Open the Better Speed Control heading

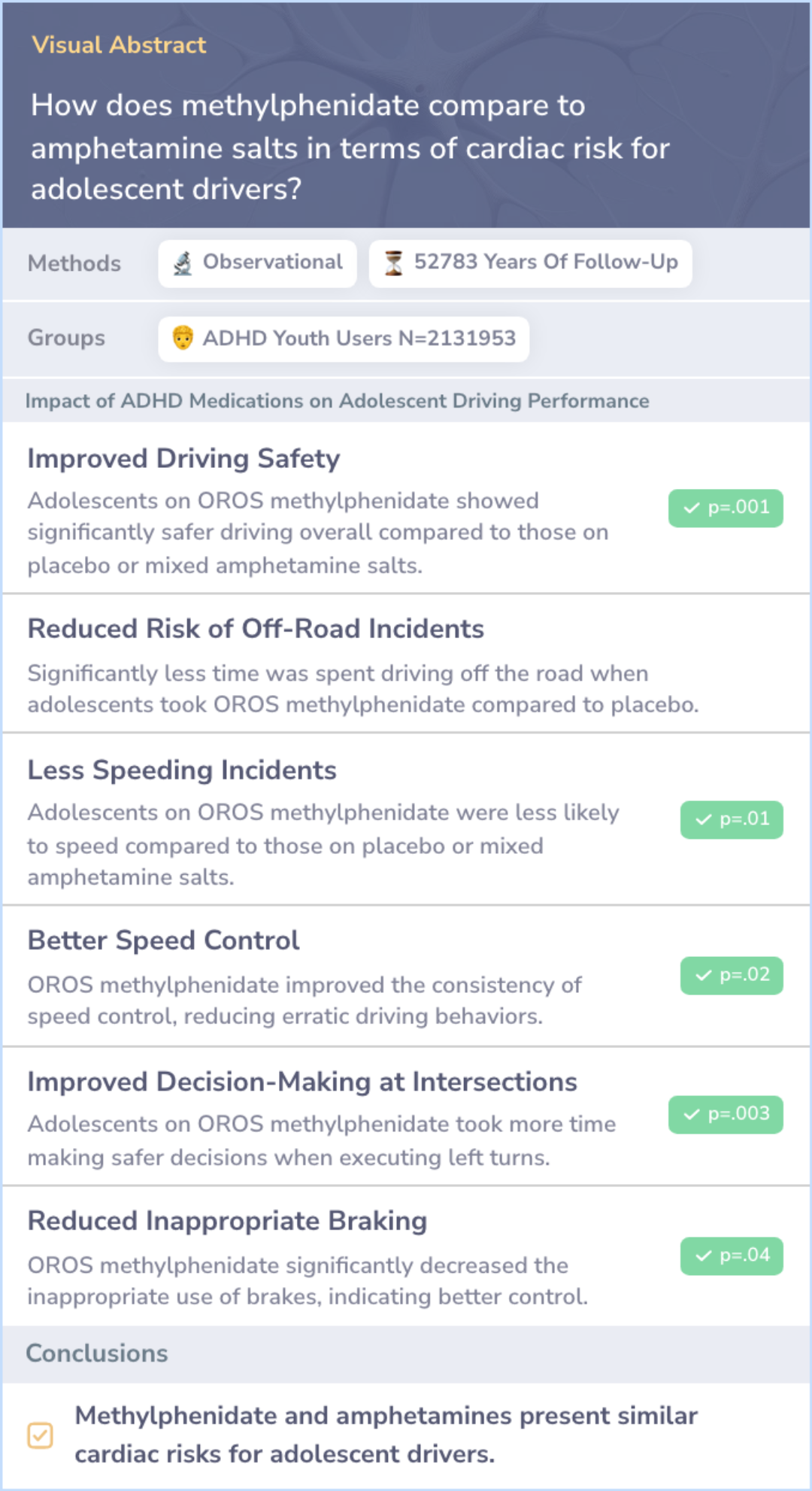(164, 940)
